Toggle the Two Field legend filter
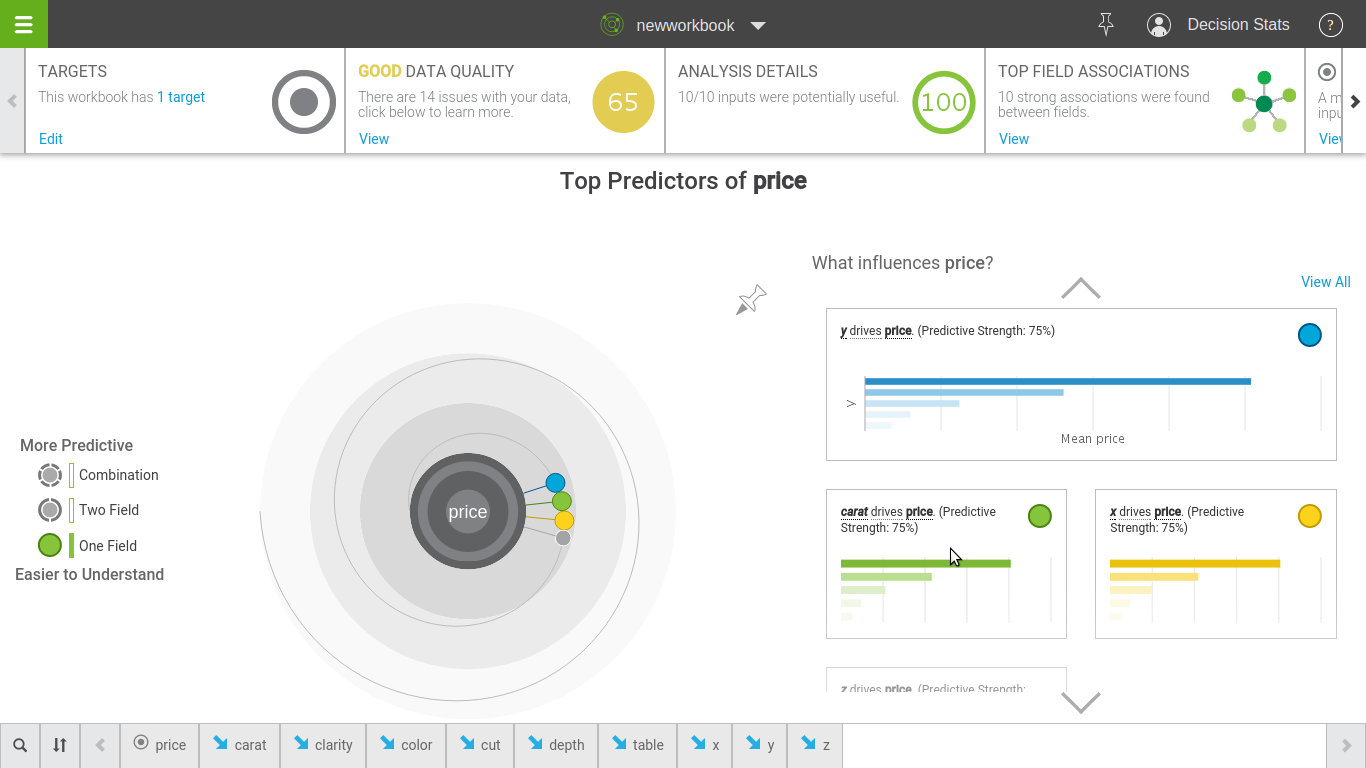Screen dimensions: 1366x768 click(x=50, y=510)
